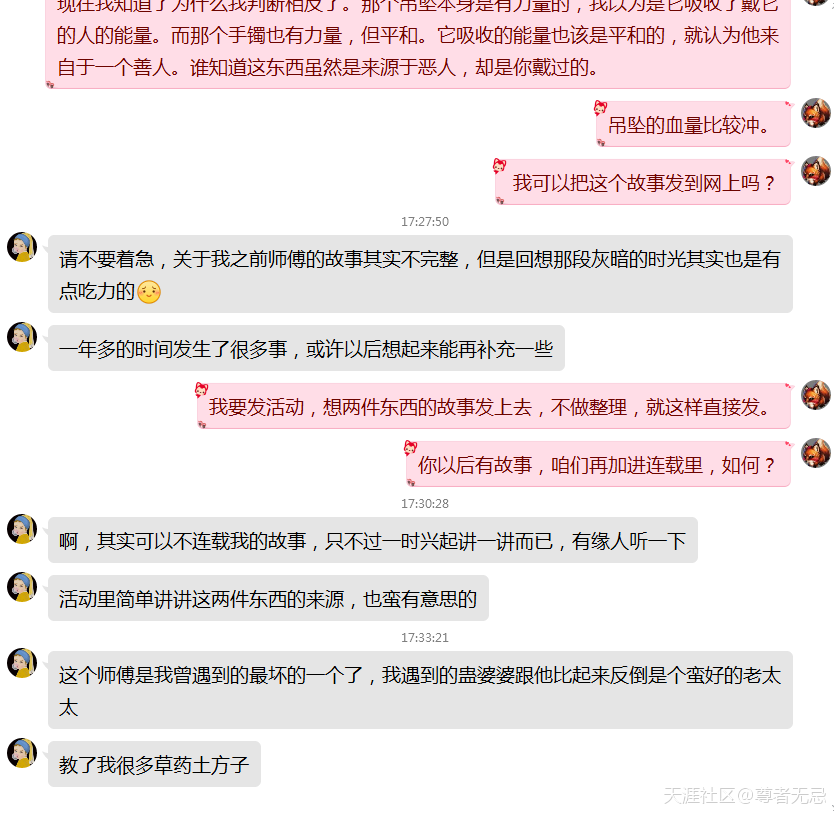Open profile of girl avatar beside '请不要着急'
The height and width of the screenshot is (815, 834).
(22, 247)
